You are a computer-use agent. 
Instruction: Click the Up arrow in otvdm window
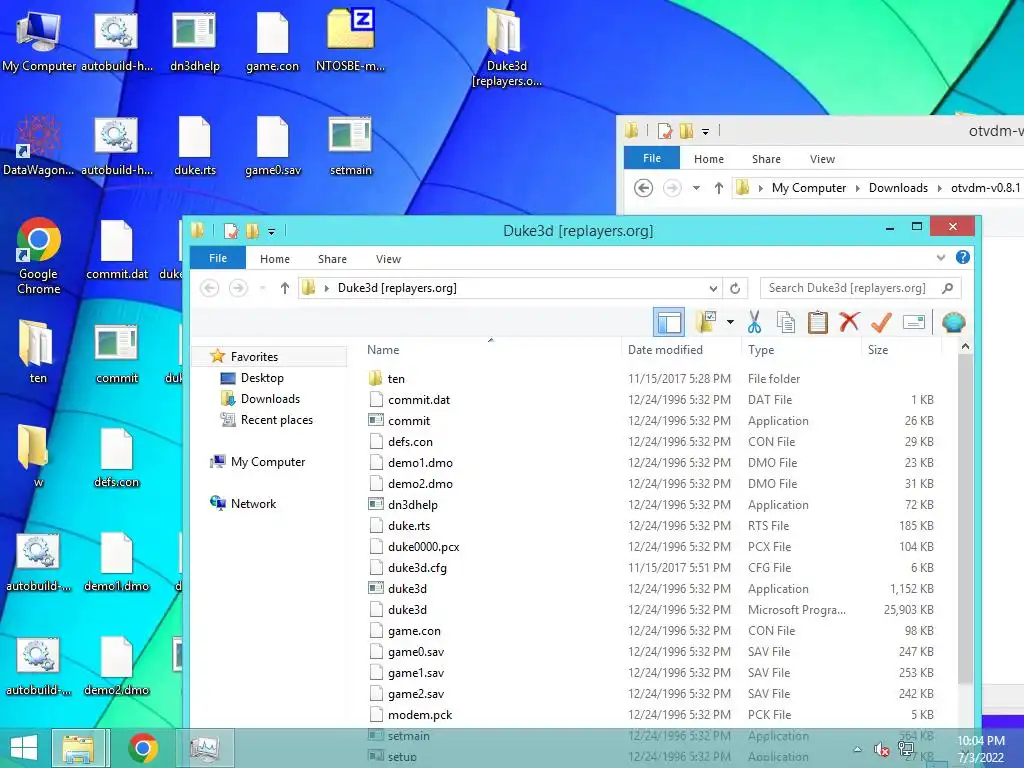point(718,188)
